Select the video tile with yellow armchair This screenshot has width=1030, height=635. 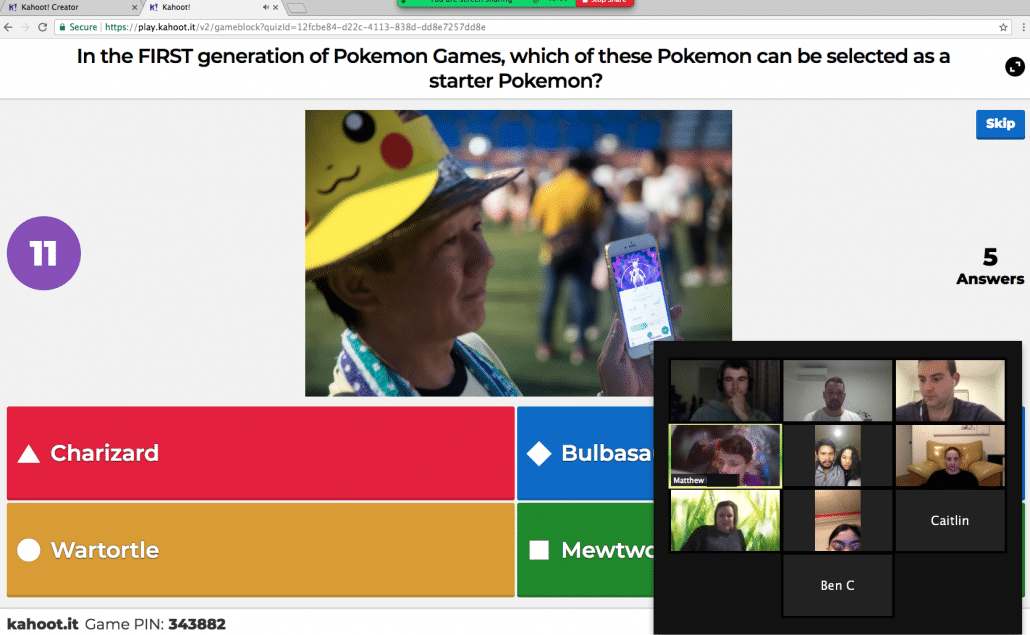tap(950, 456)
